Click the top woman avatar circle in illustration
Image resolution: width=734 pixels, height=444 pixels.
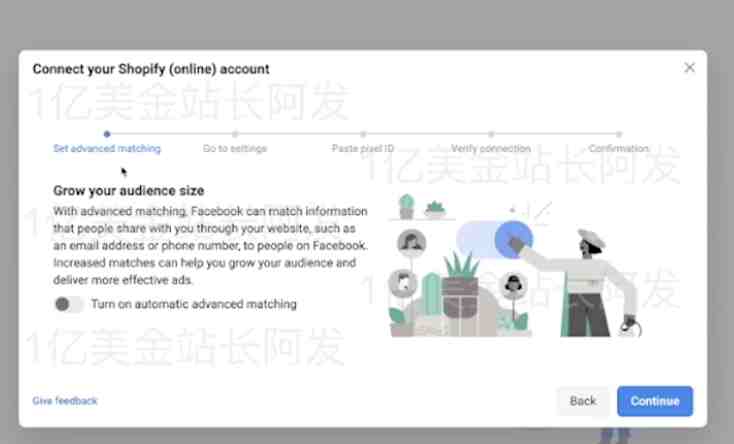(411, 242)
